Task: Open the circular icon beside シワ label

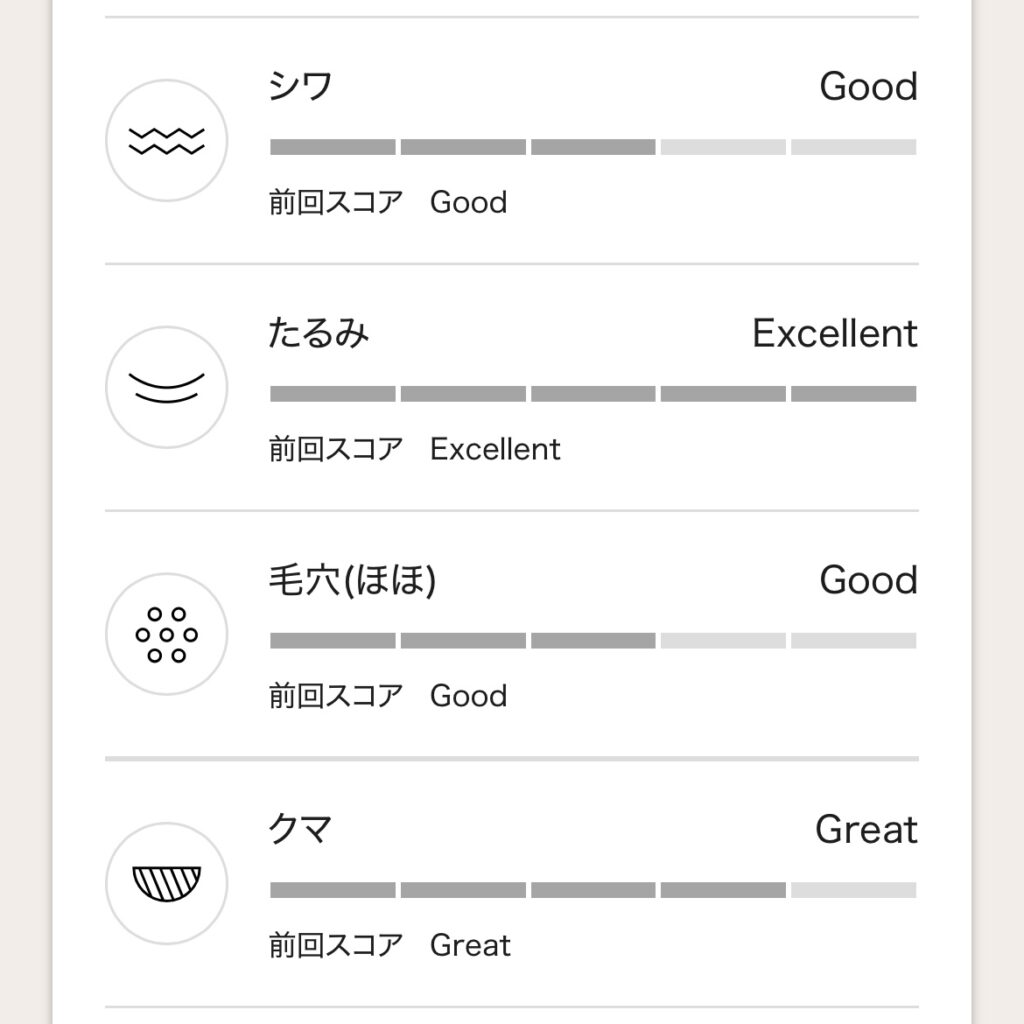Action: click(166, 140)
